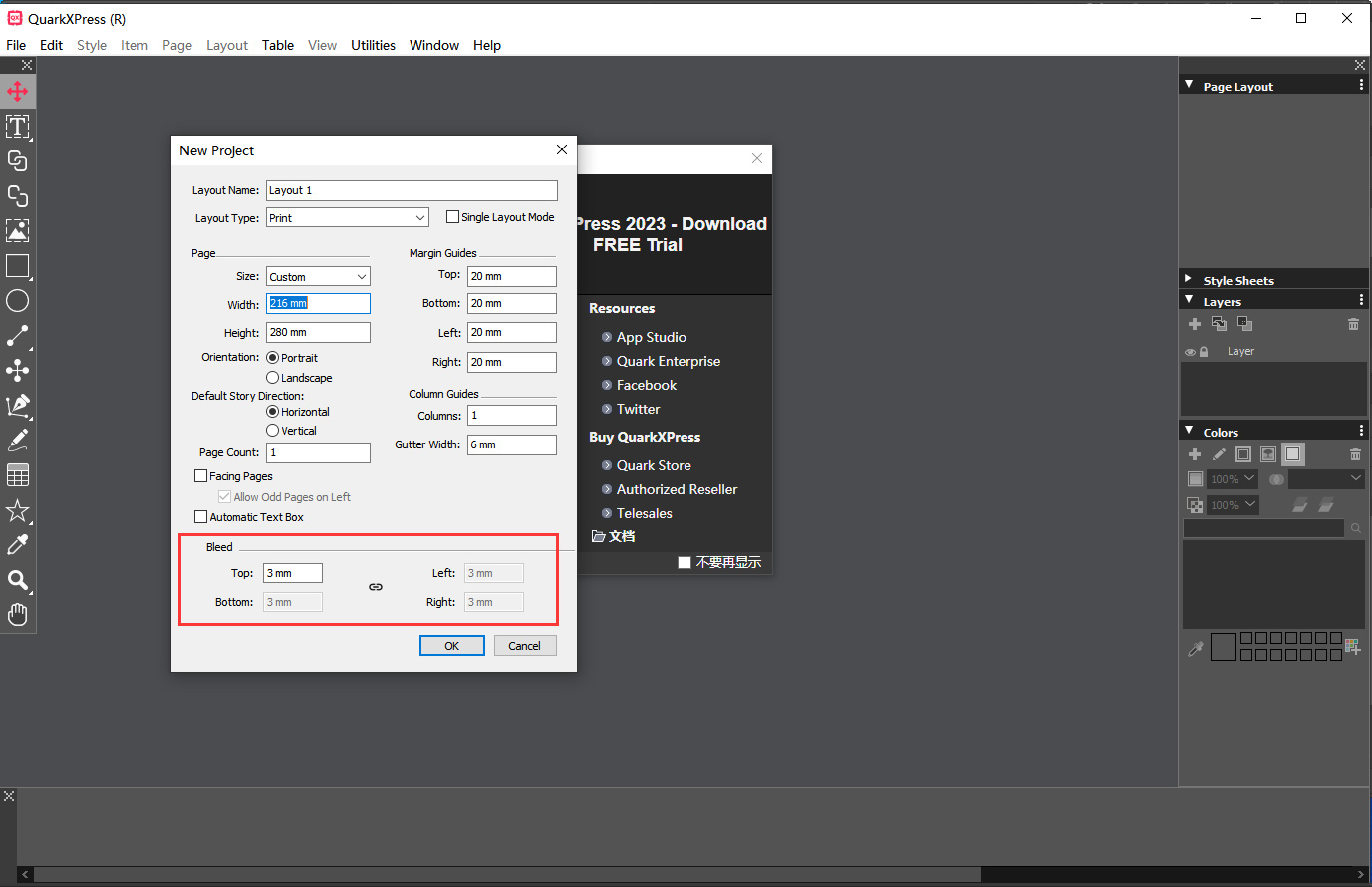Viewport: 1372px width, 887px height.
Task: Select the Text Unlinking tool
Action: click(18, 196)
